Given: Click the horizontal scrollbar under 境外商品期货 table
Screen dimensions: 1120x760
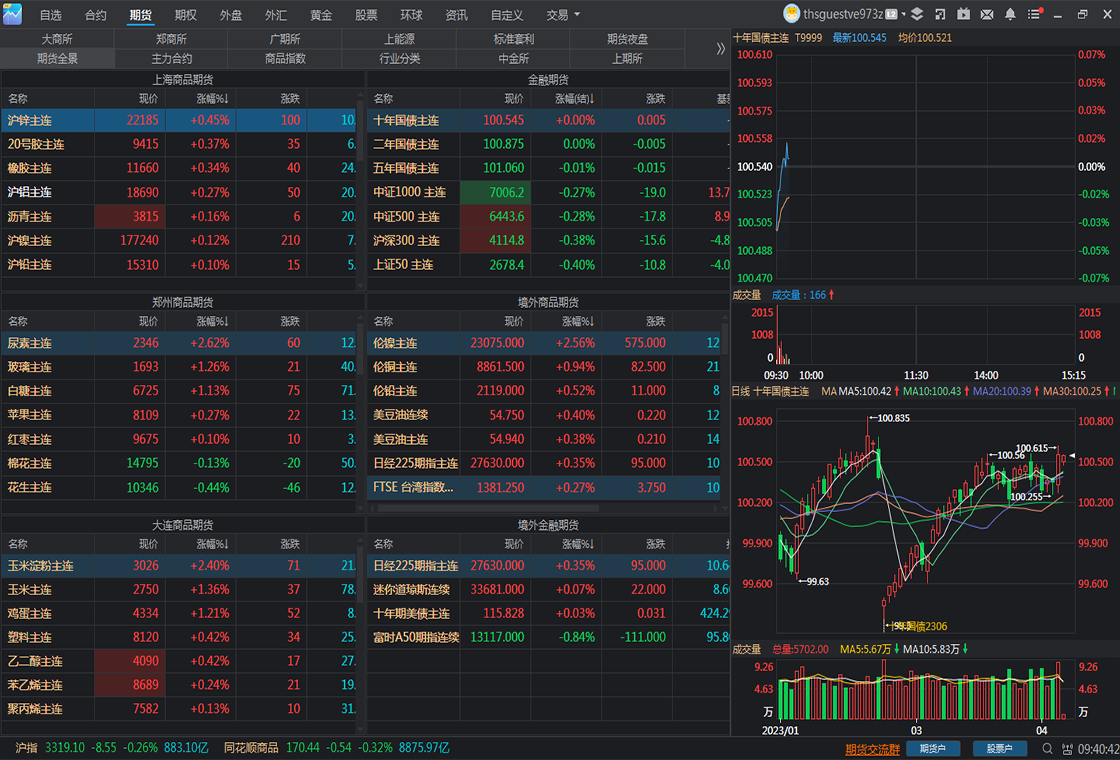Looking at the screenshot, I should click(x=544, y=508).
